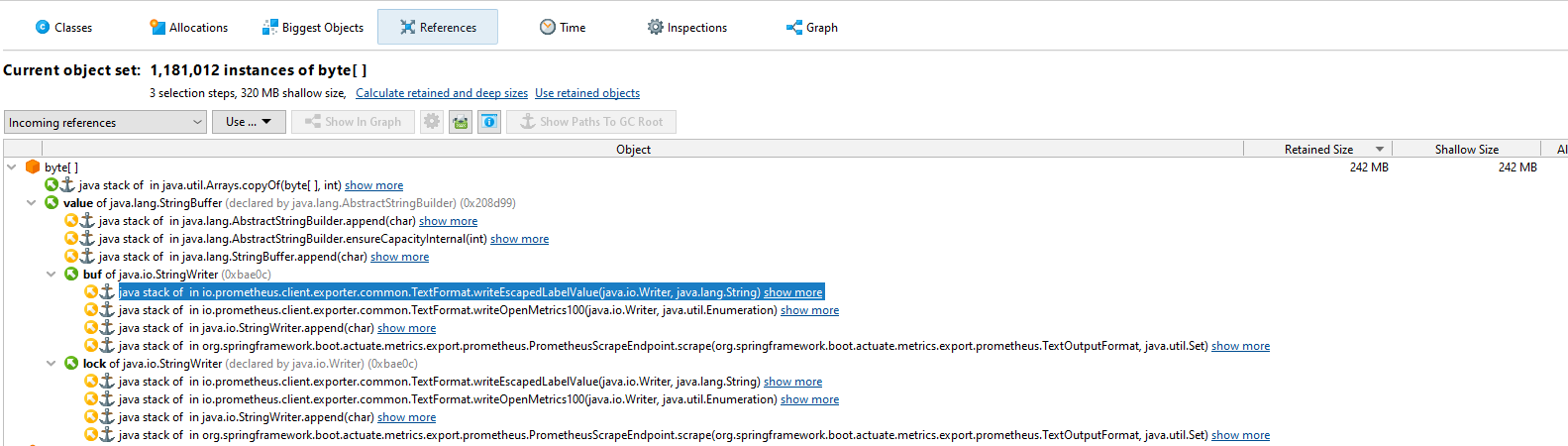The height and width of the screenshot is (446, 1568).
Task: Select writeOpenMetrics100 stack row under buf
Action: pos(478,310)
